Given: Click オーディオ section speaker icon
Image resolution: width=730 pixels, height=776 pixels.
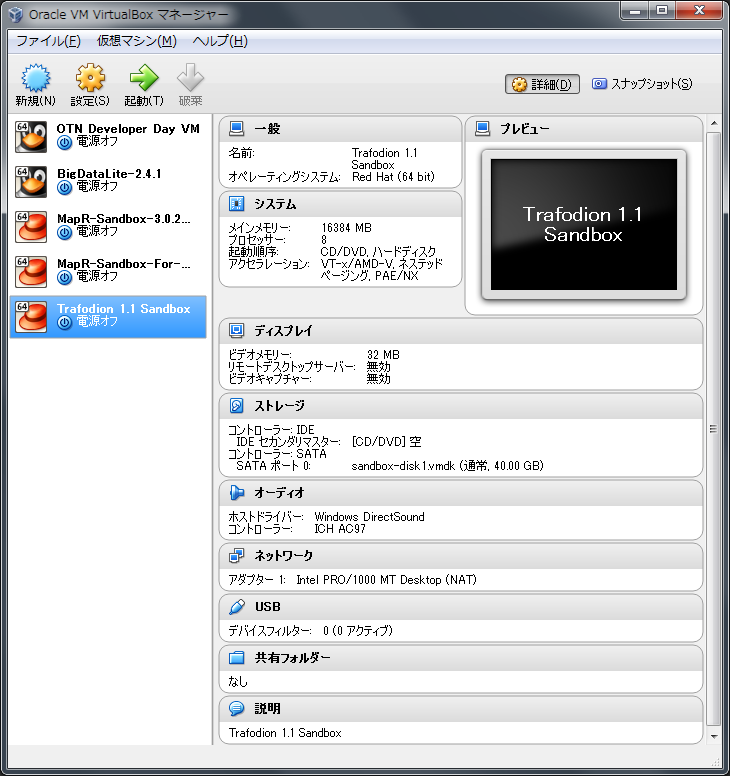Looking at the screenshot, I should click(236, 492).
